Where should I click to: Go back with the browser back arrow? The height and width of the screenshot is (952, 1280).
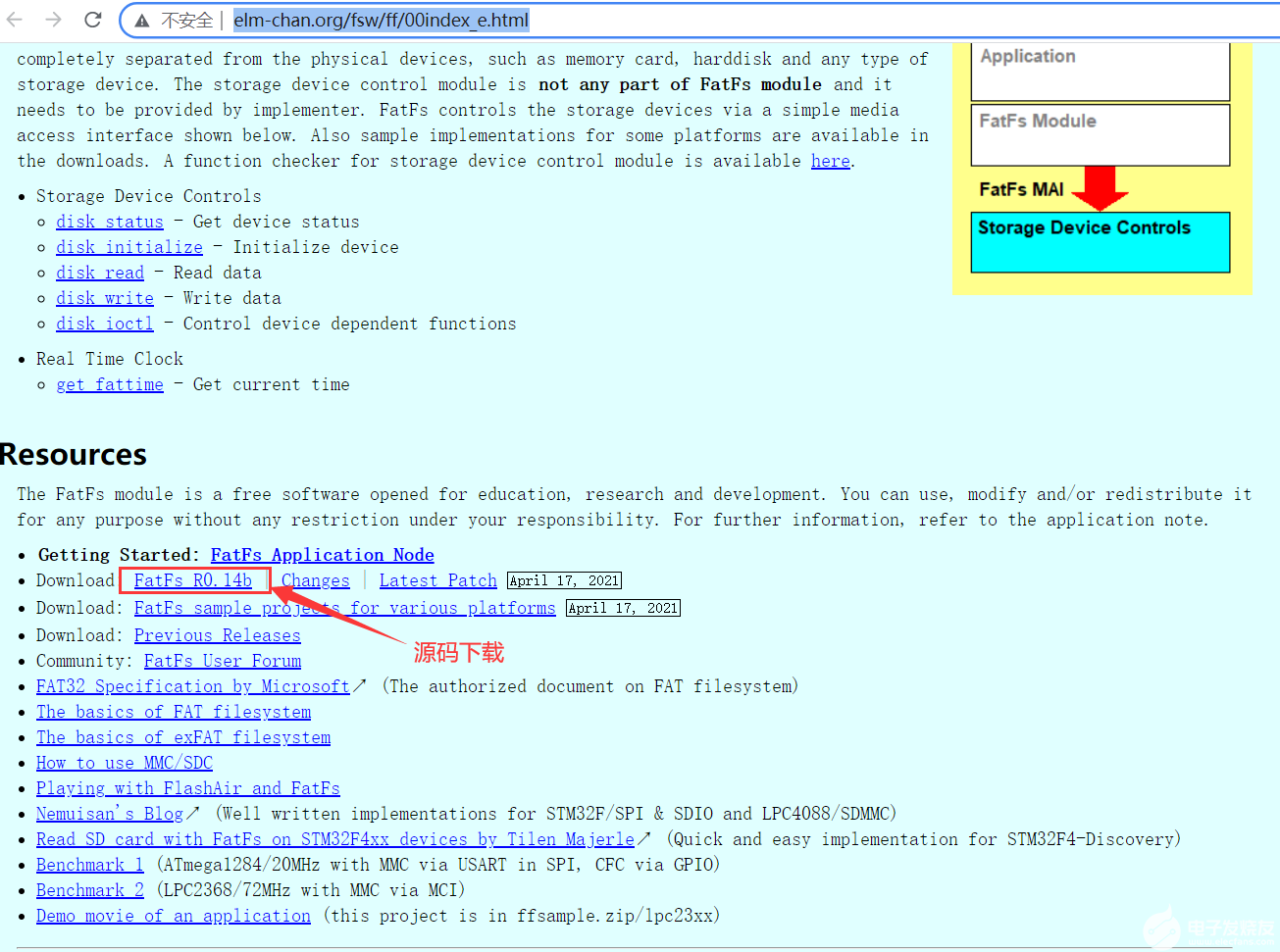click(x=15, y=20)
